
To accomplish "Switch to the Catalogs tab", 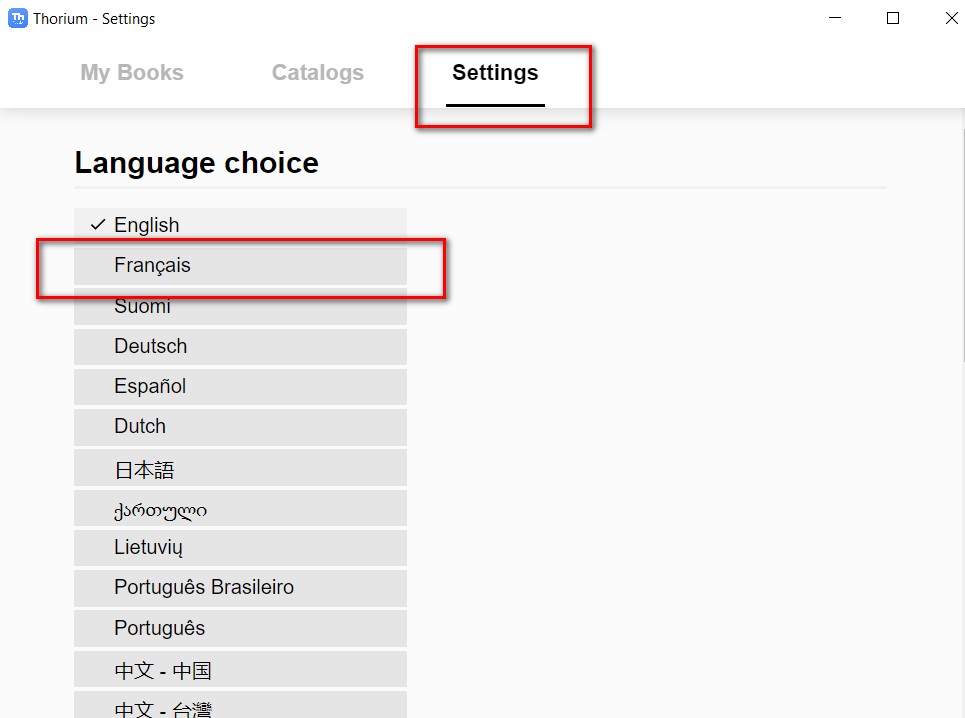I will pos(318,73).
